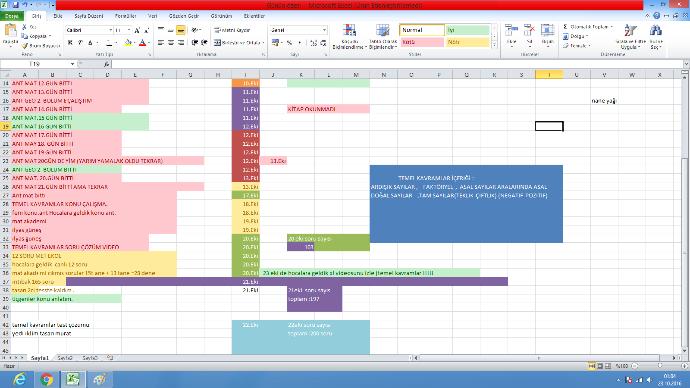
Task: Toggle Wrap Text (Metni Kaydır)
Action: (232, 30)
